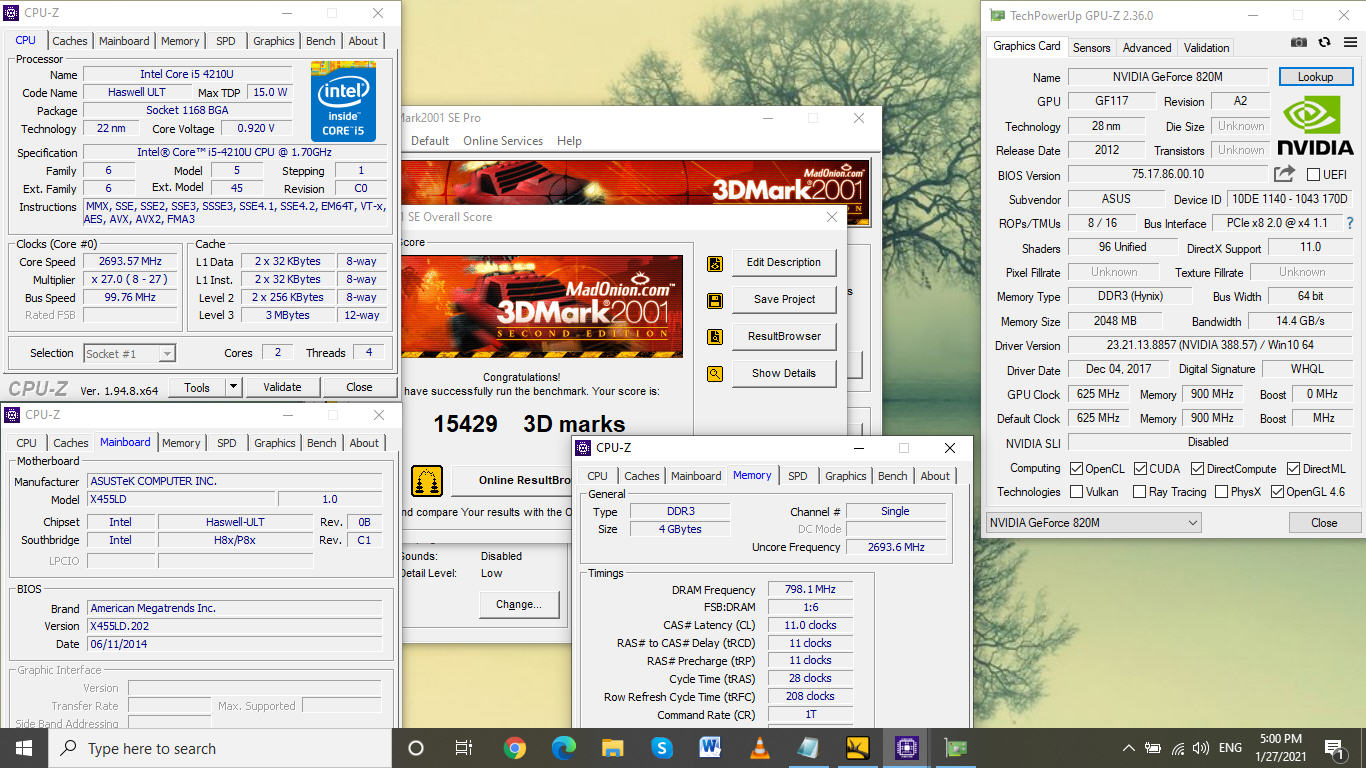The image size is (1366, 768).
Task: Open the Socket #1 selection dropdown in CPU-Z
Action: coord(129,353)
